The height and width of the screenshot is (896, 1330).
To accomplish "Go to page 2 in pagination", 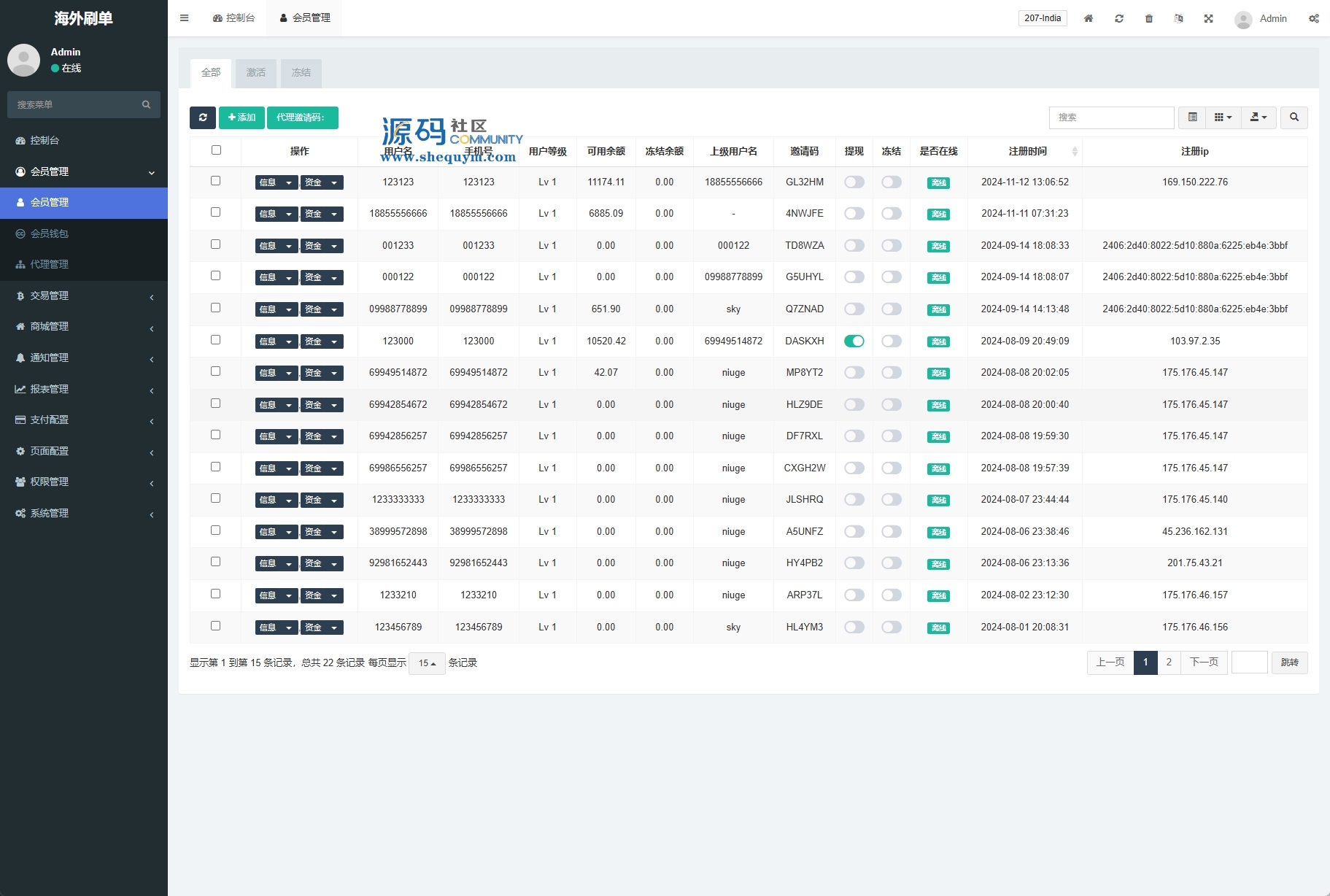I will coord(1168,663).
